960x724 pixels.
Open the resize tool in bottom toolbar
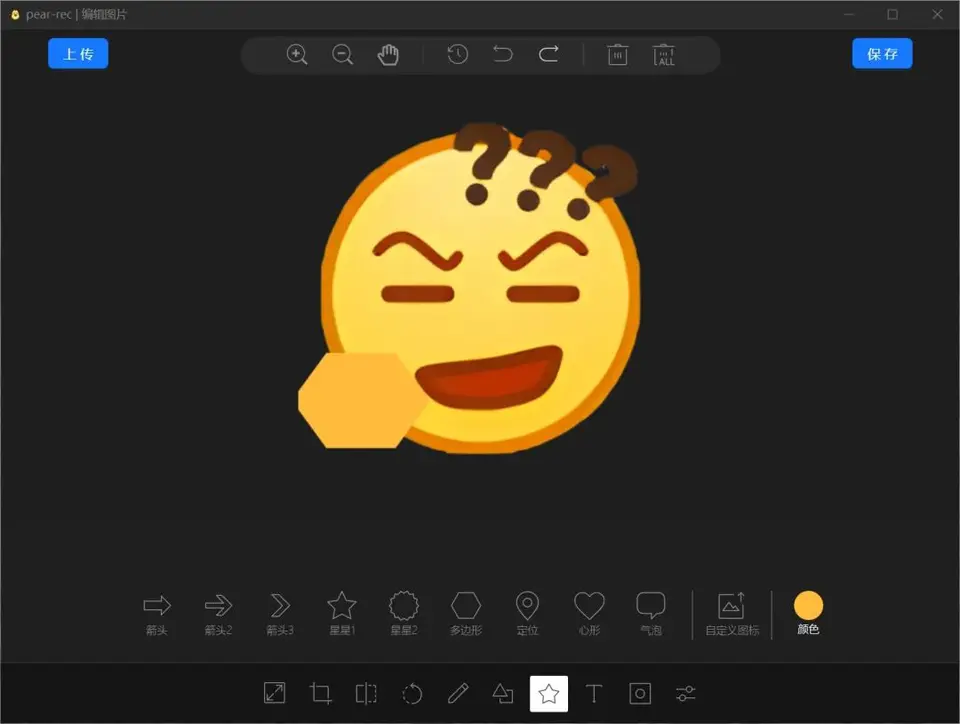(274, 693)
